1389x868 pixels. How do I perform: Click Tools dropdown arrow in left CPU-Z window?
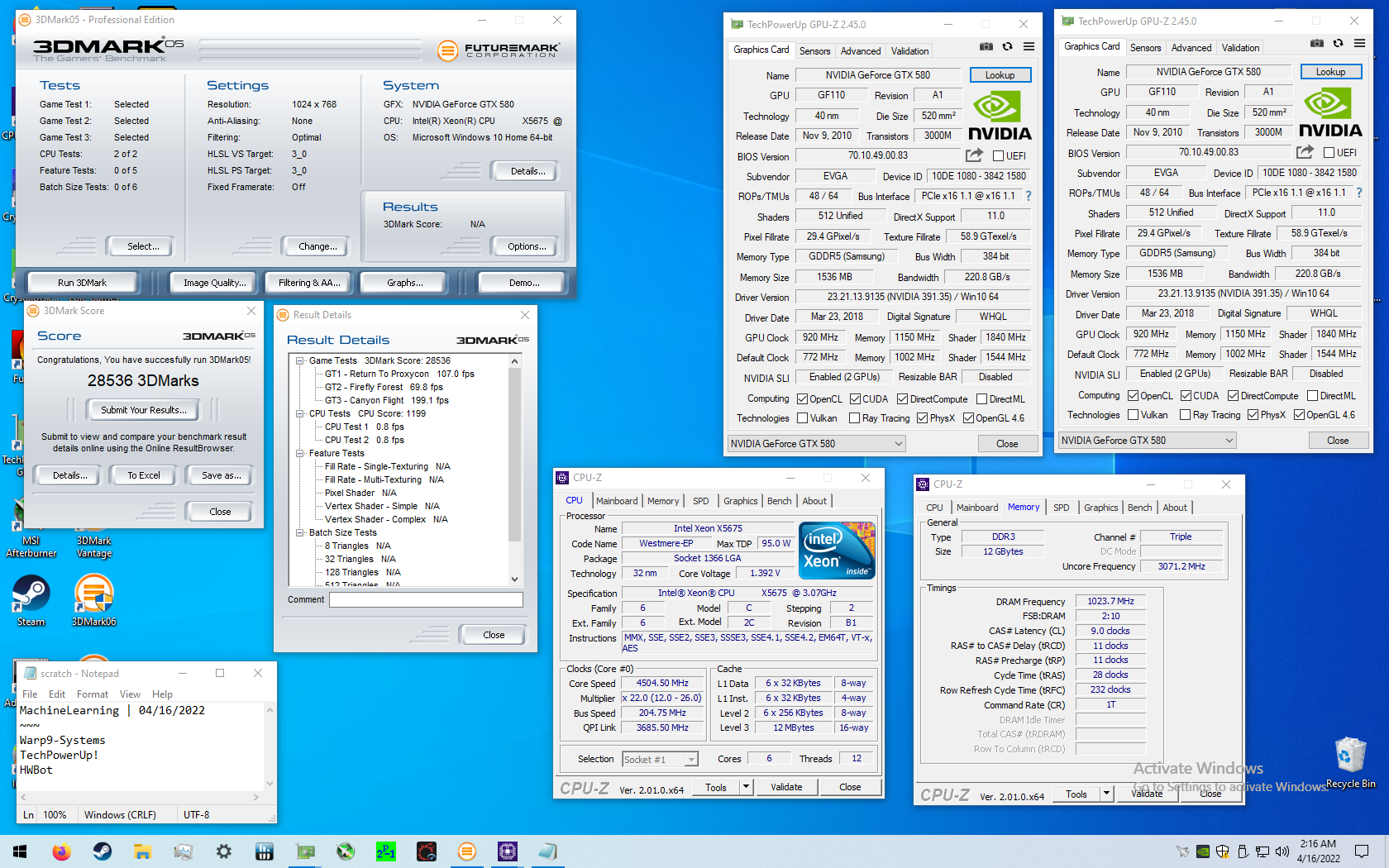click(x=746, y=787)
